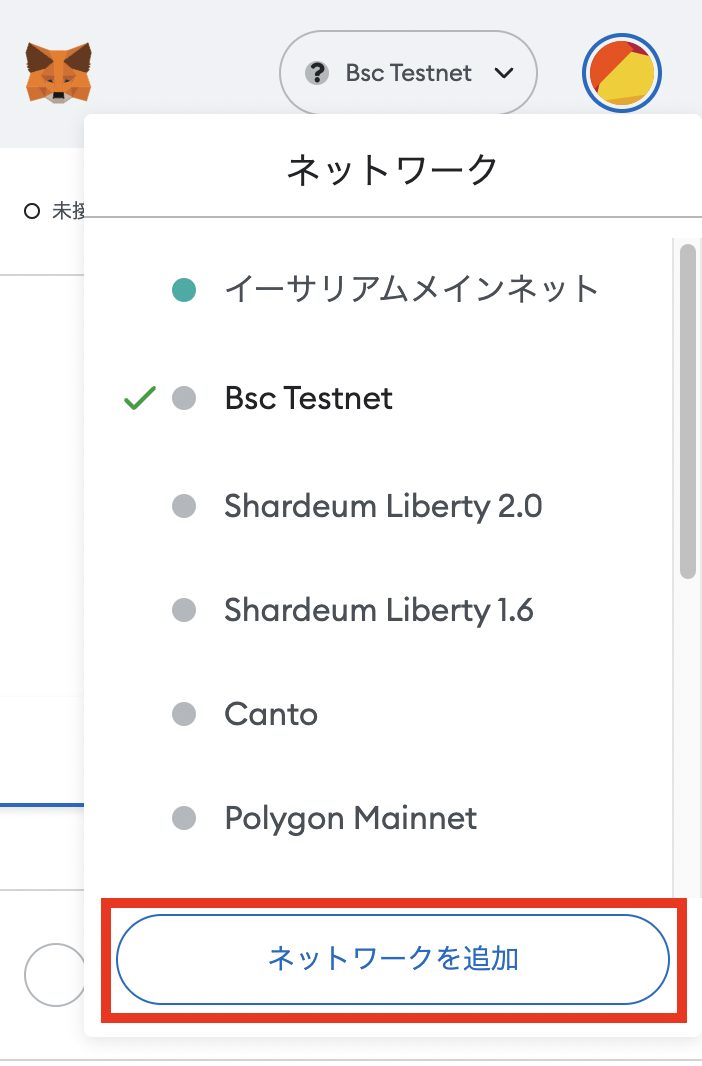
Task: Click the gray dot beside Shardeum Liberty 2.0
Action: [x=183, y=506]
